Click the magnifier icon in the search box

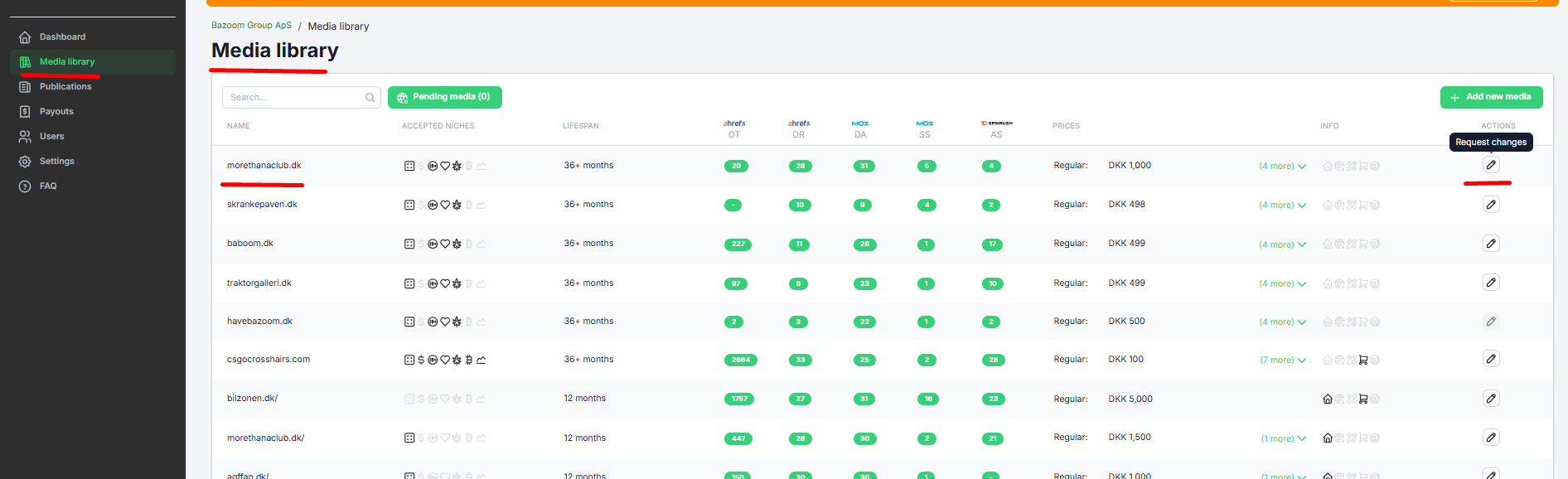click(370, 98)
